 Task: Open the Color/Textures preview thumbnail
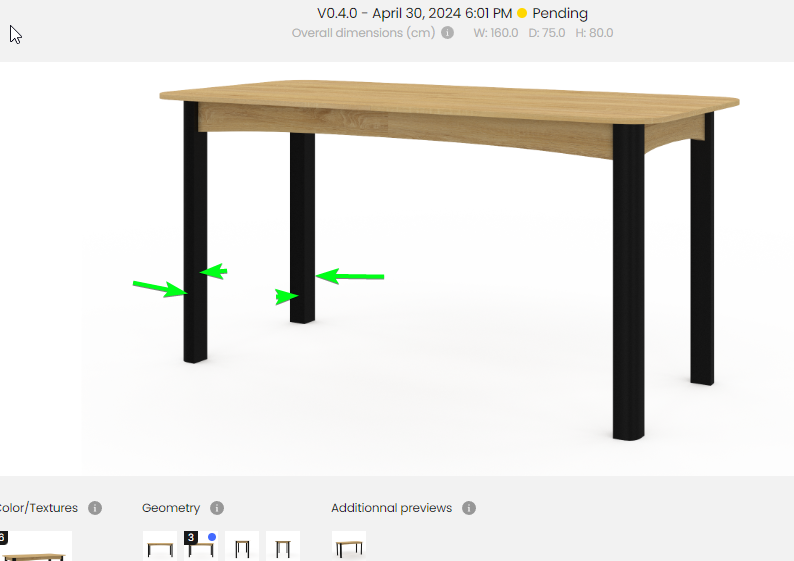[x=35, y=546]
